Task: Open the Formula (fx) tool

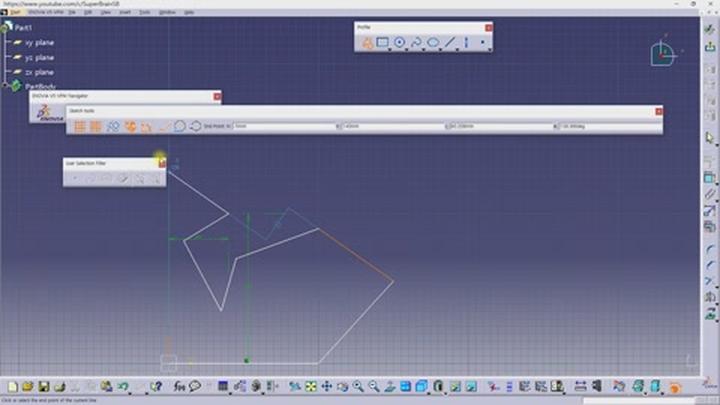Action: tap(179, 387)
